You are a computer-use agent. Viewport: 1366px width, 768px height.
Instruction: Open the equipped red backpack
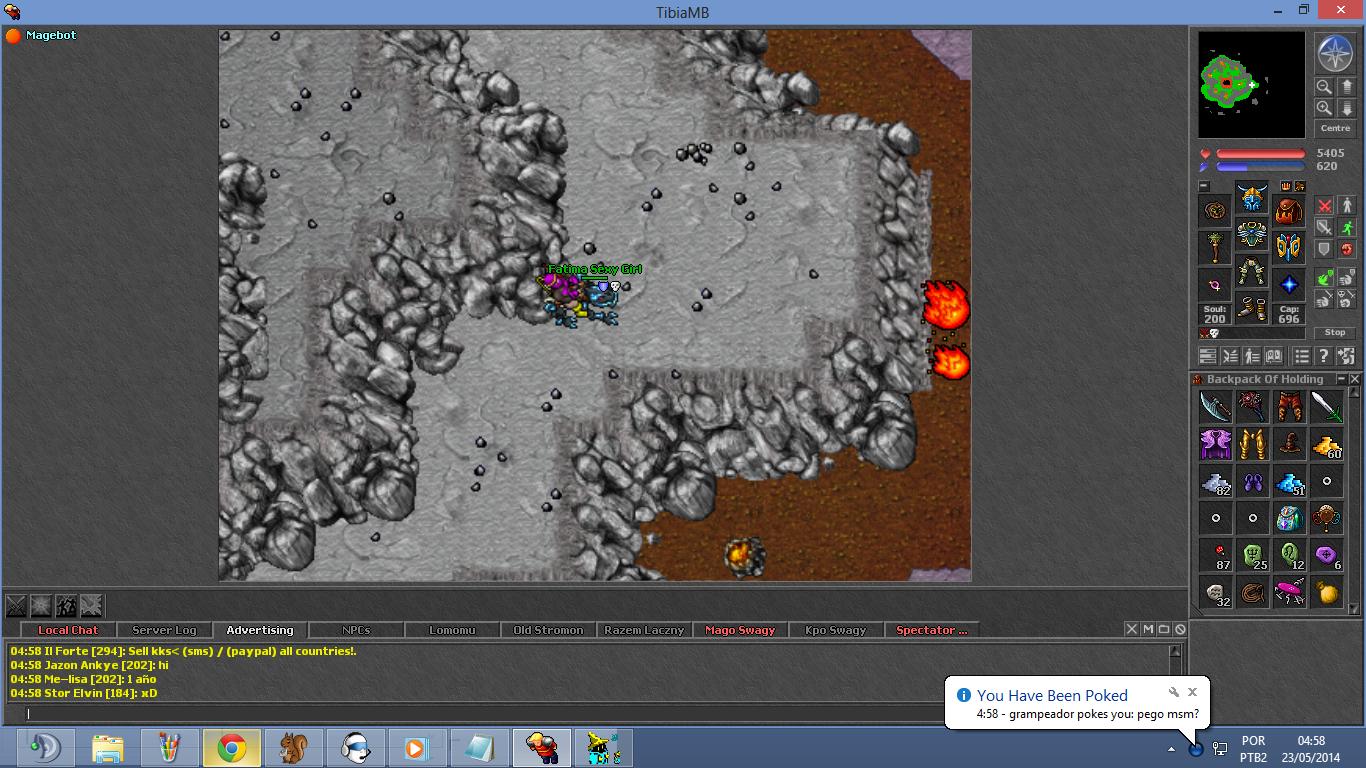[1289, 211]
